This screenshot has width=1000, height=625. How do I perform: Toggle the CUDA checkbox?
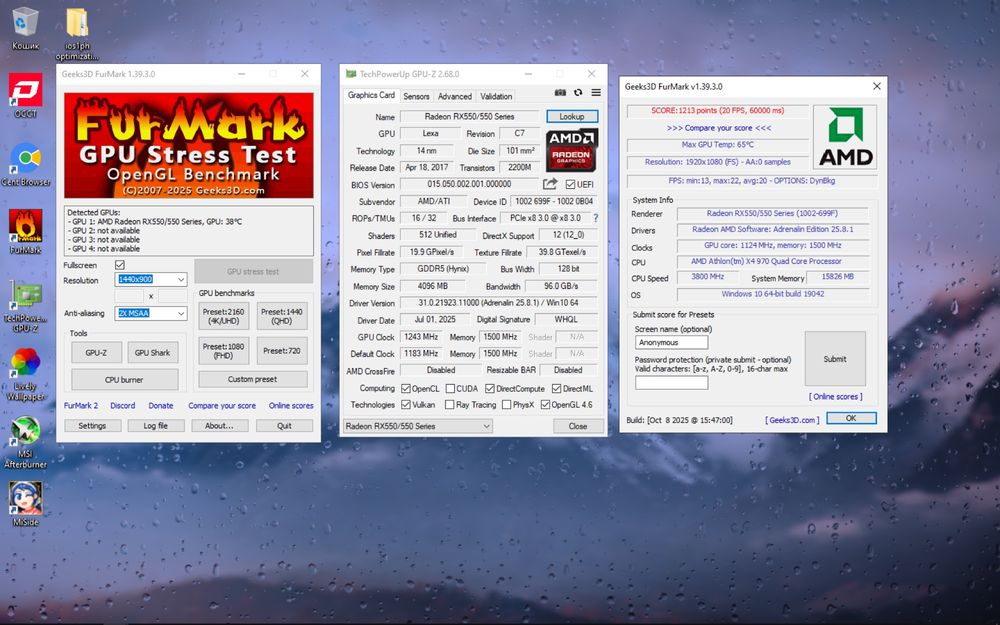pos(450,388)
